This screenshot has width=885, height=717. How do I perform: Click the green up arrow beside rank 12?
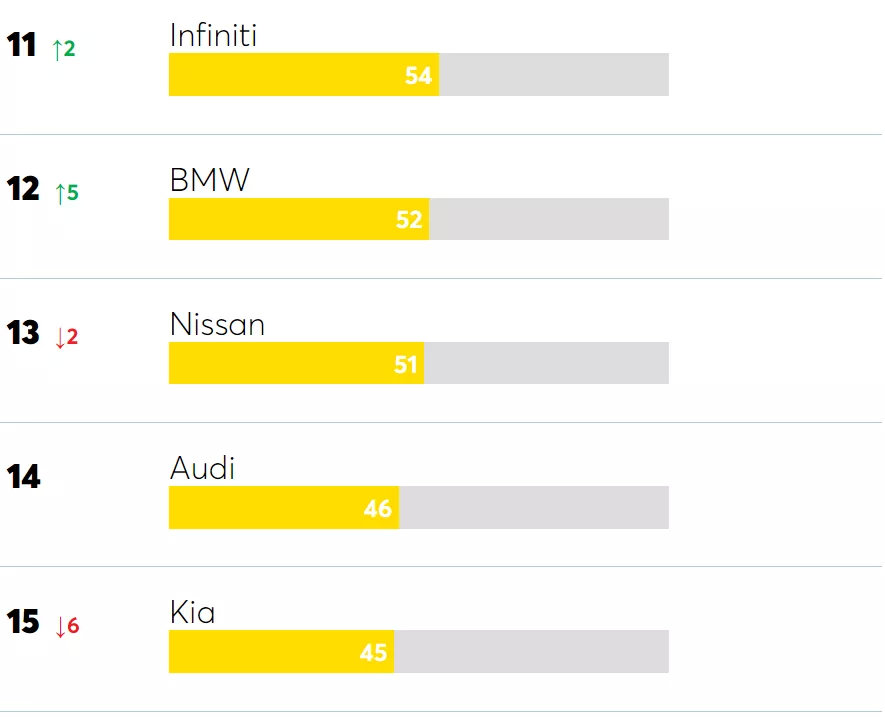(60, 193)
